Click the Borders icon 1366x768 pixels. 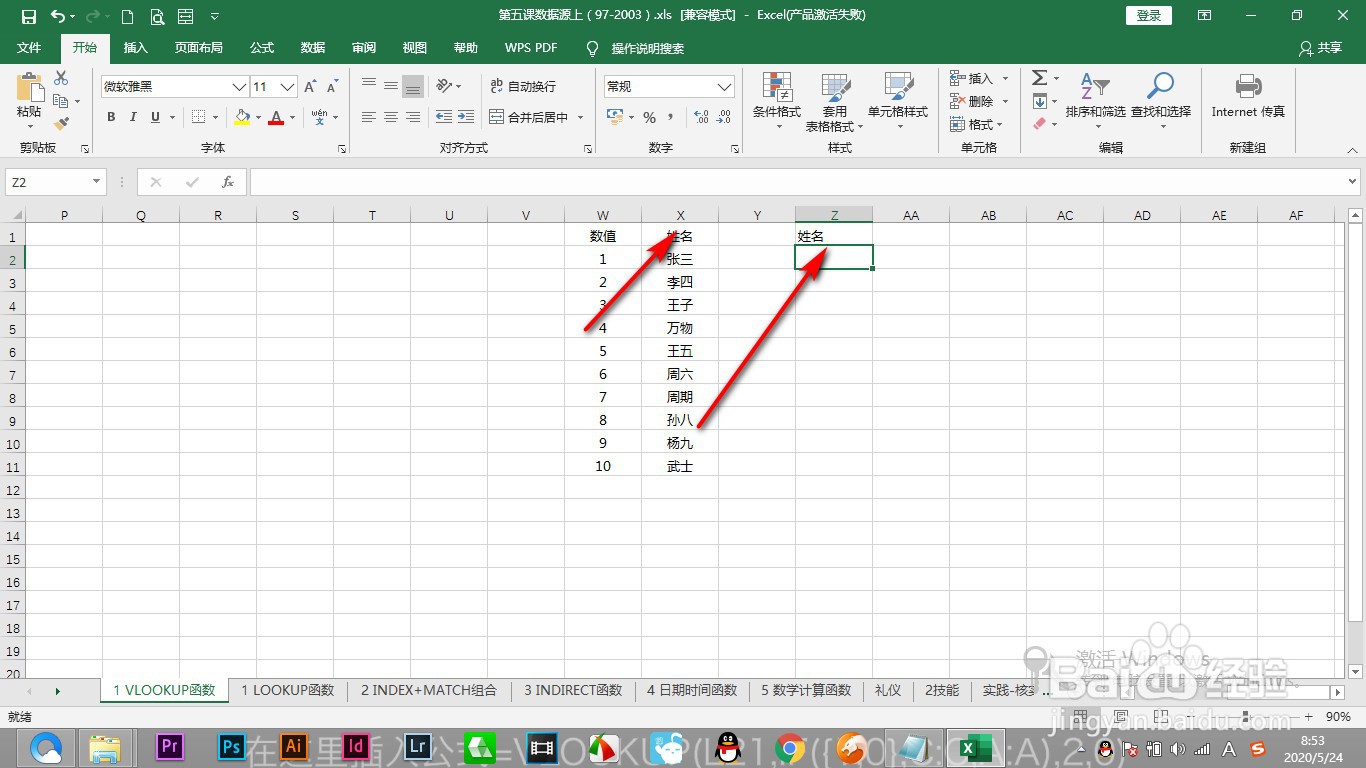(198, 117)
